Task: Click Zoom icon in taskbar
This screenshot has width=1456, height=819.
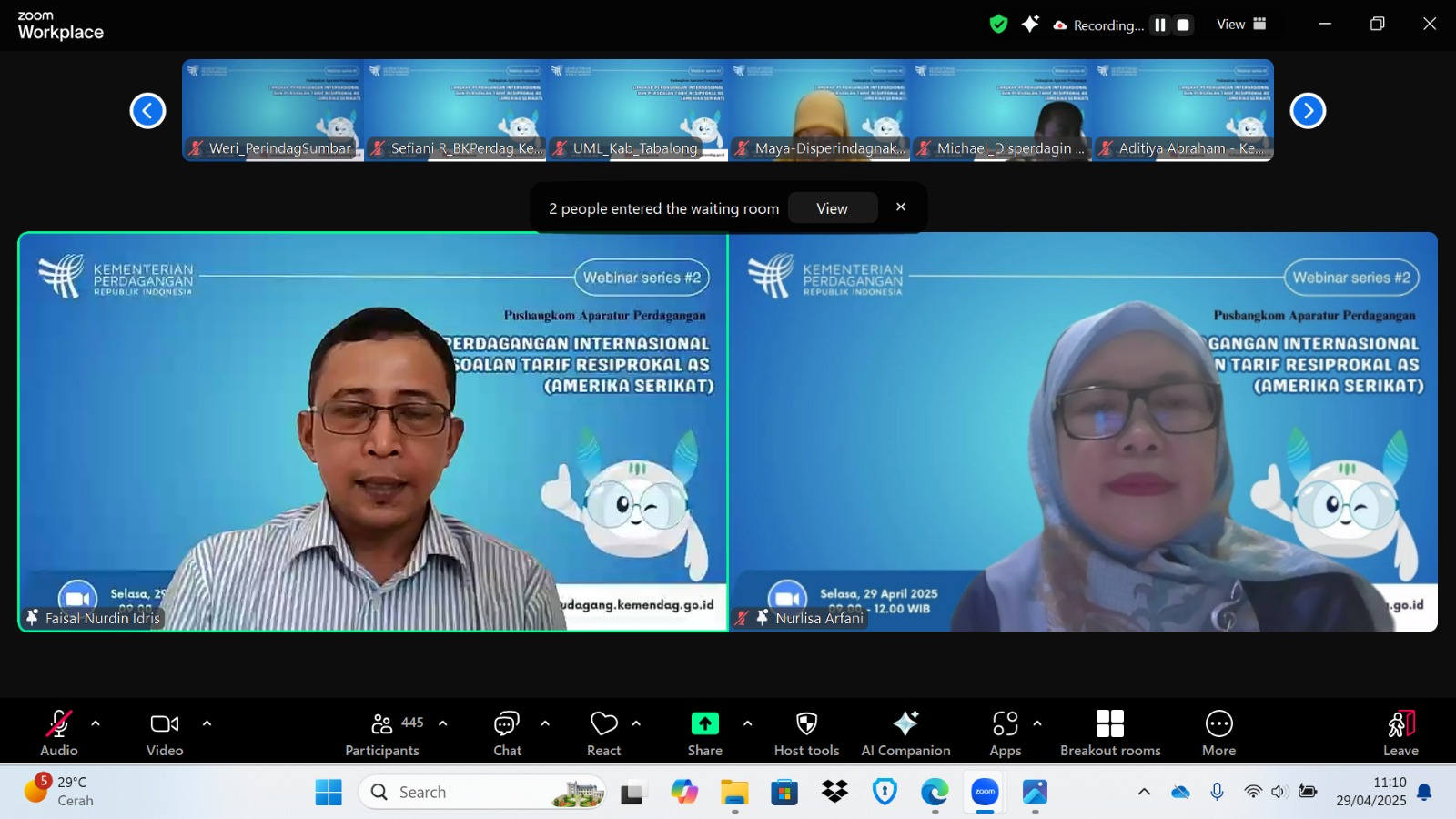Action: 985,793
